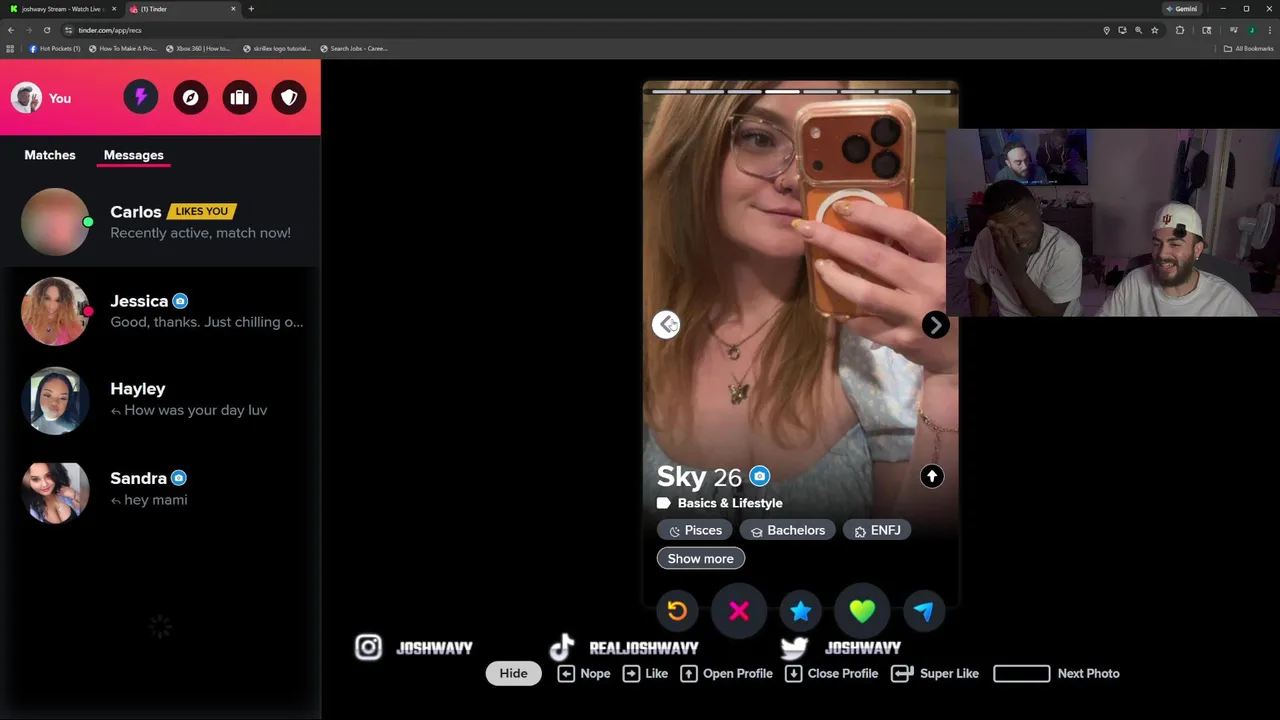The height and width of the screenshot is (720, 1280).
Task: Click the Pisces tag
Action: (695, 530)
